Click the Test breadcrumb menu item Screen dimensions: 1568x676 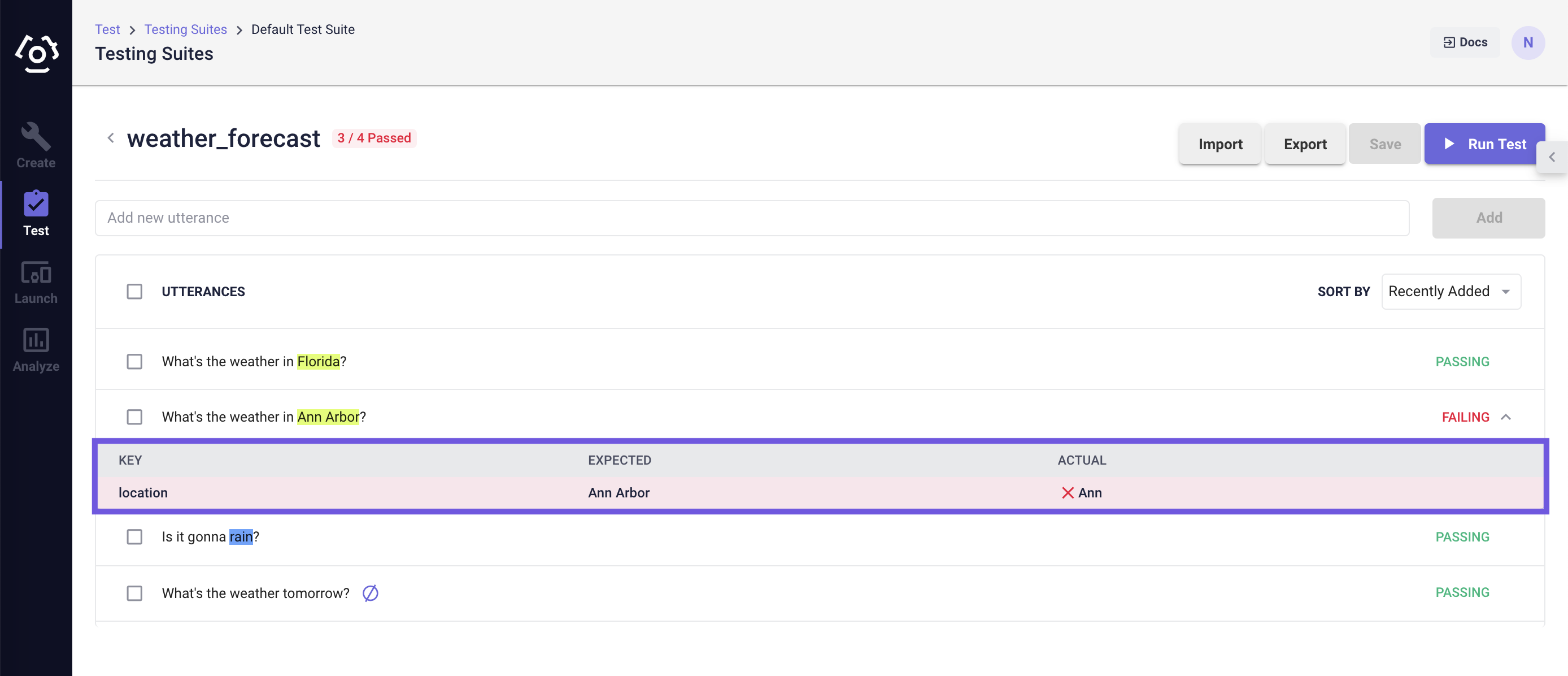107,29
